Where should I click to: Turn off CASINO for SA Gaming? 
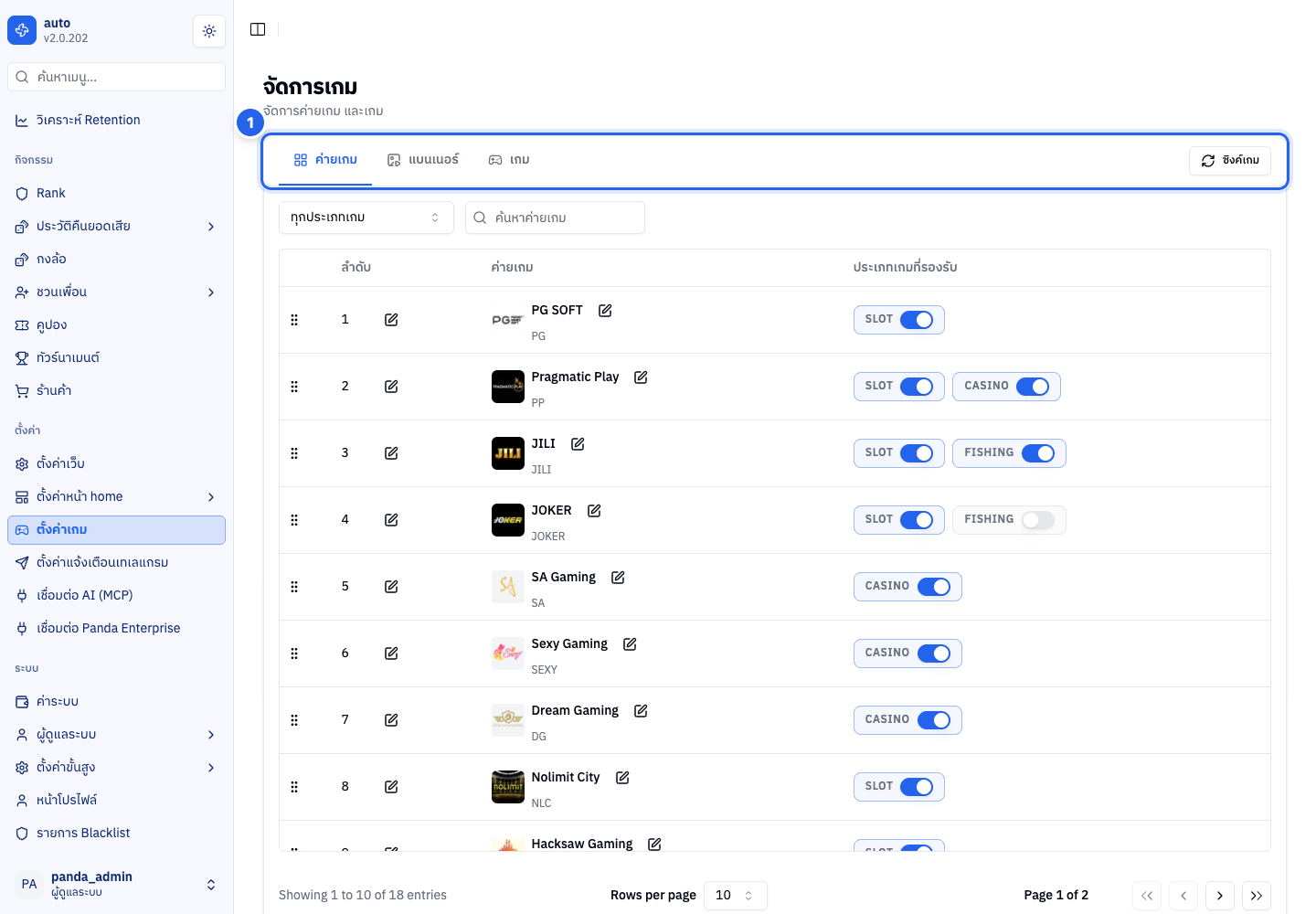[x=934, y=587]
